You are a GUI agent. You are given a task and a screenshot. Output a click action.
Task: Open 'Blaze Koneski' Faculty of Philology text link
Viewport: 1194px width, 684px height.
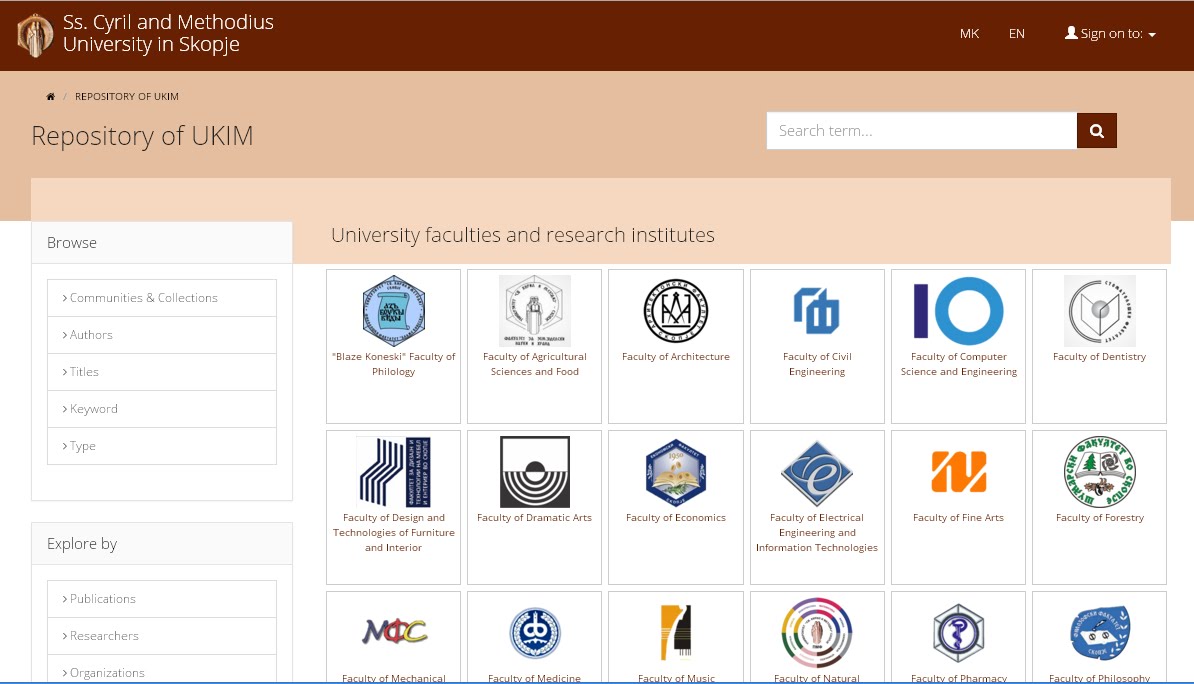tap(394, 364)
